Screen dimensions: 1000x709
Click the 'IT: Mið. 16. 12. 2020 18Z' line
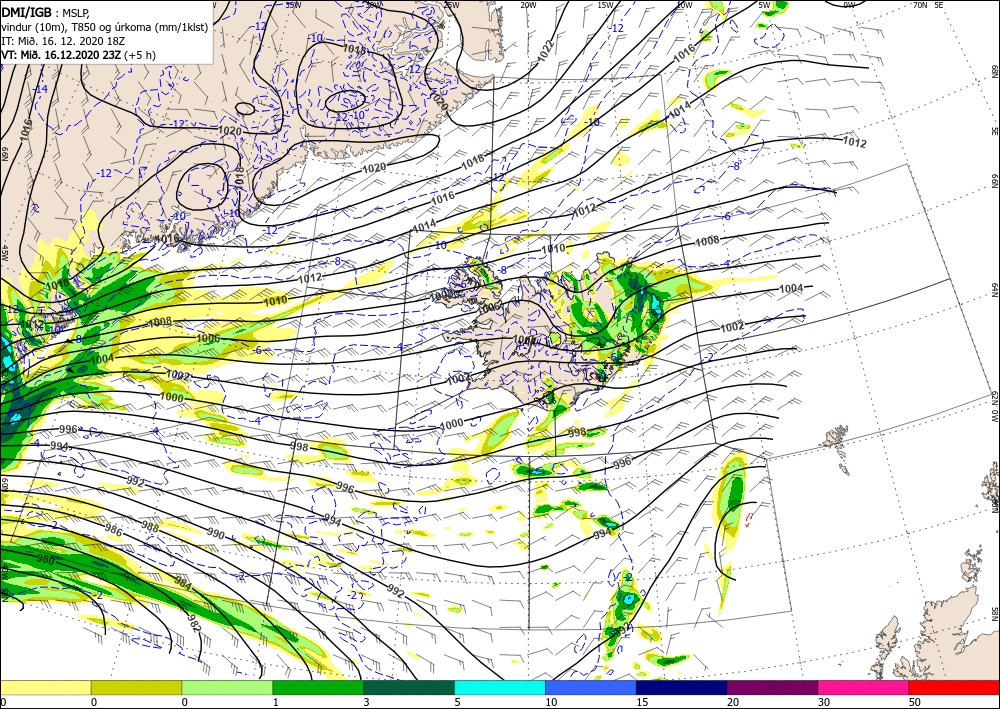pos(63,41)
